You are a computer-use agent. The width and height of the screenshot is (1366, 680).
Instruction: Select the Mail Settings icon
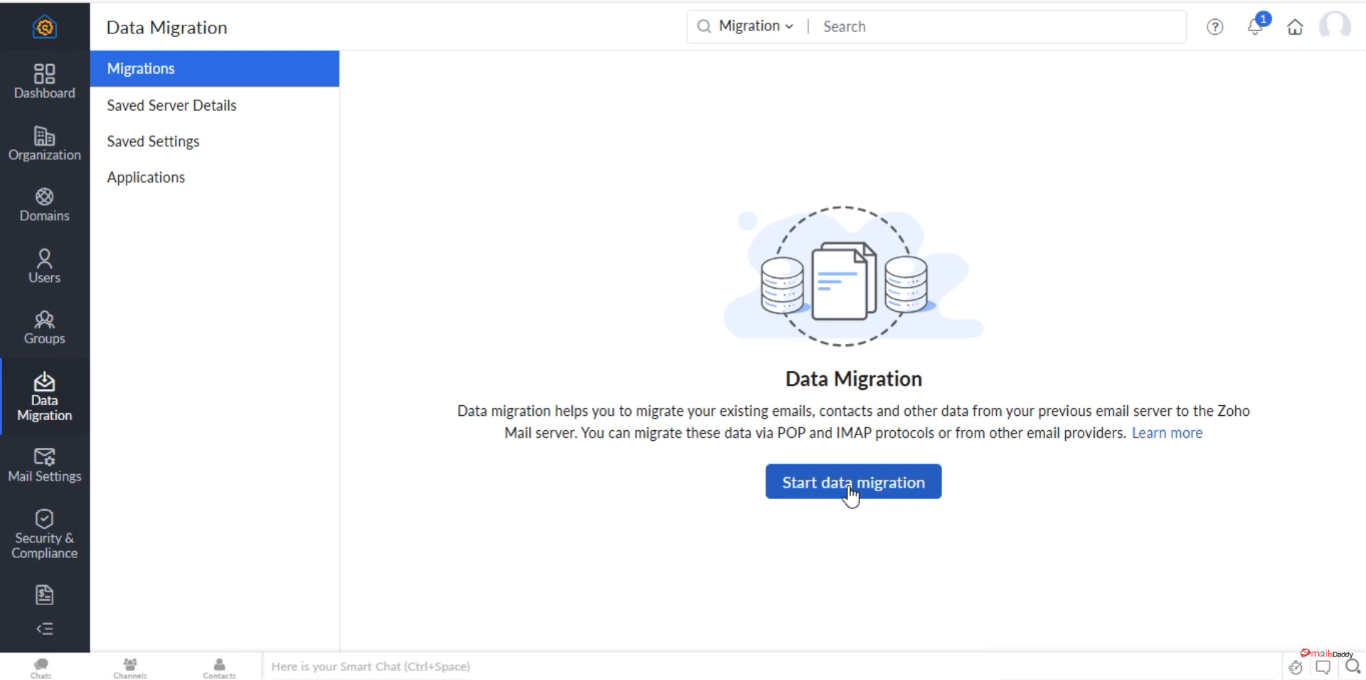[44, 464]
